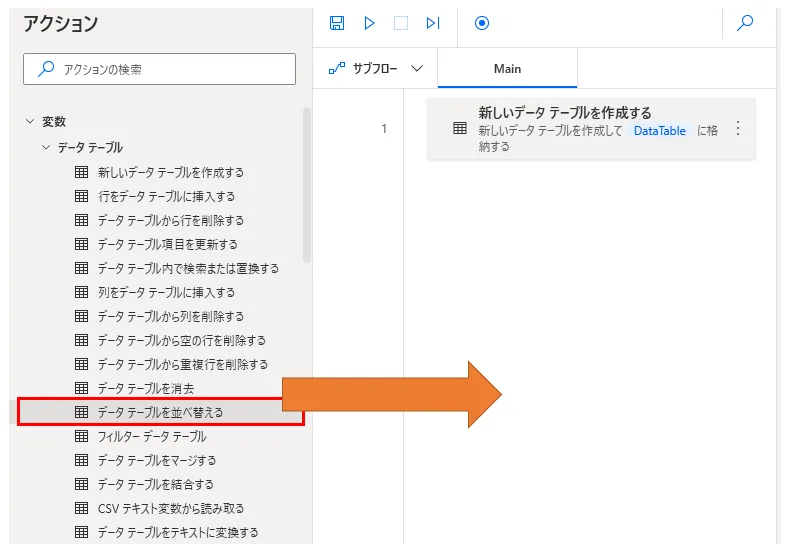789x550 pixels.
Task: Open flow search magnifier icon
Action: pyautogui.click(x=745, y=23)
